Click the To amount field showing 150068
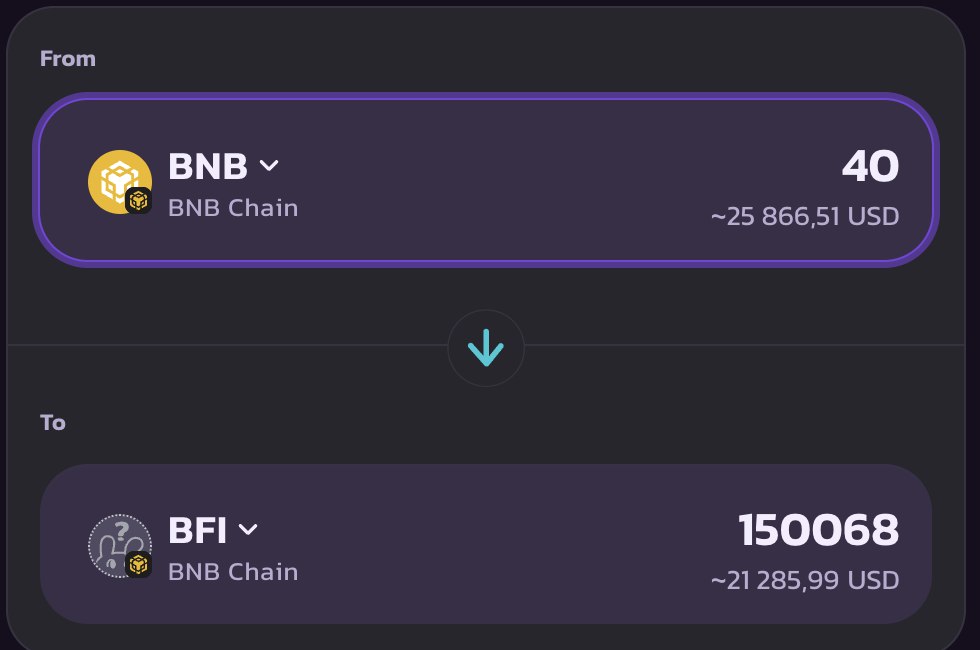 coord(819,530)
